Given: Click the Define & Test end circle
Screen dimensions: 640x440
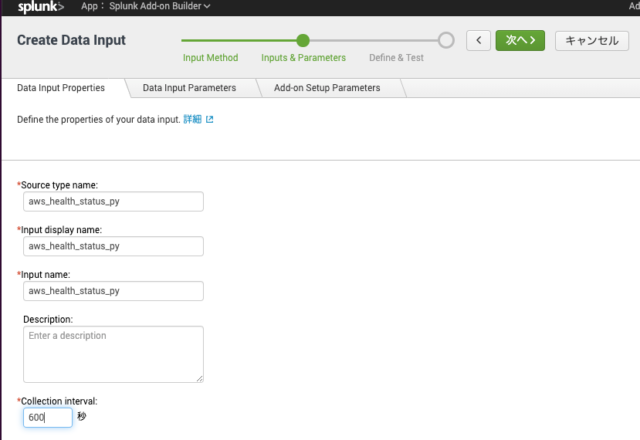Looking at the screenshot, I should point(446,40).
